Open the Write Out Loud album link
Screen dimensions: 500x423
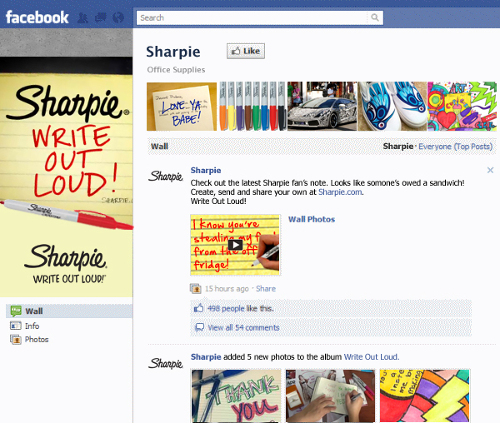(x=371, y=357)
